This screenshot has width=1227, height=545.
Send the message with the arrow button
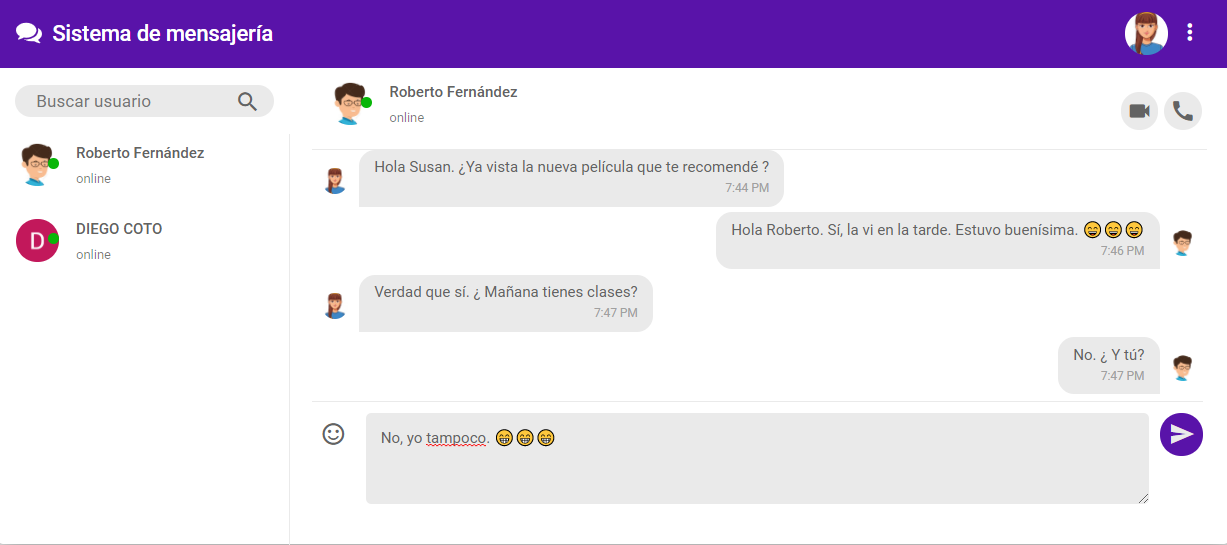coord(1181,434)
